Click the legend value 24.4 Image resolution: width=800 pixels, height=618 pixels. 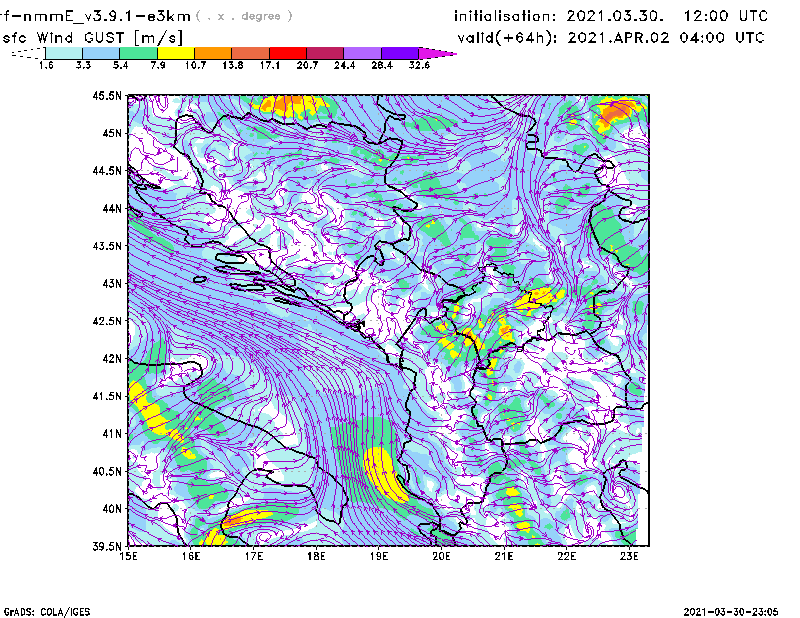[344, 65]
